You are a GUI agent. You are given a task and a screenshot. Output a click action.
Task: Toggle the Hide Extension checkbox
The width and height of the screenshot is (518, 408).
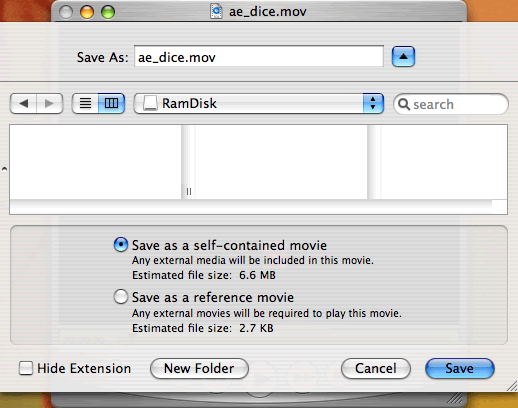point(26,368)
